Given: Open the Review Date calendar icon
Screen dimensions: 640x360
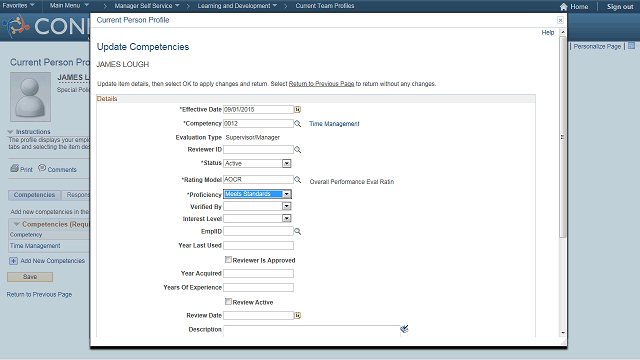Looking at the screenshot, I should [x=298, y=316].
